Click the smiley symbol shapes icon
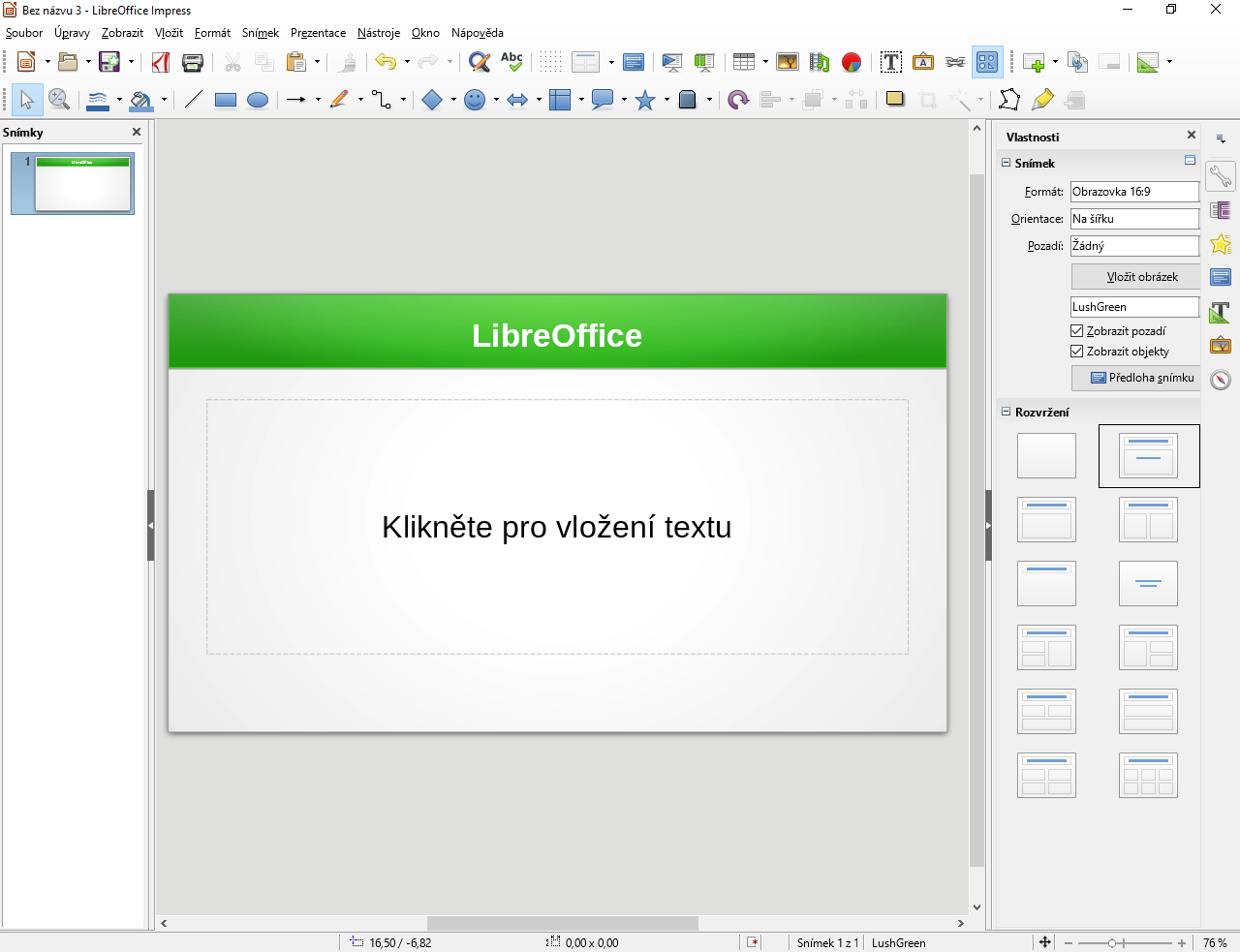 coord(475,100)
